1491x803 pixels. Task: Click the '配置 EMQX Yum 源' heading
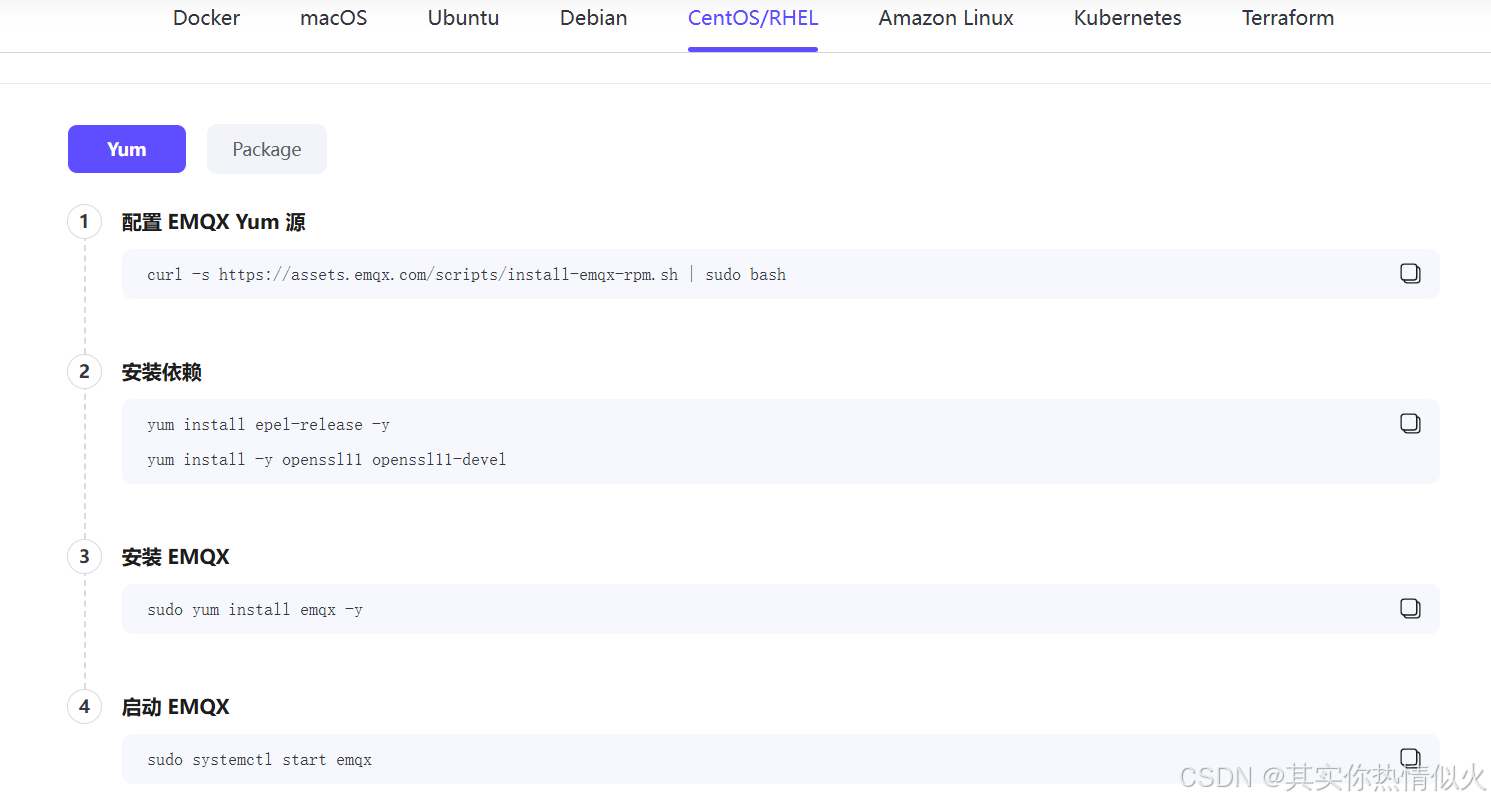pos(213,222)
